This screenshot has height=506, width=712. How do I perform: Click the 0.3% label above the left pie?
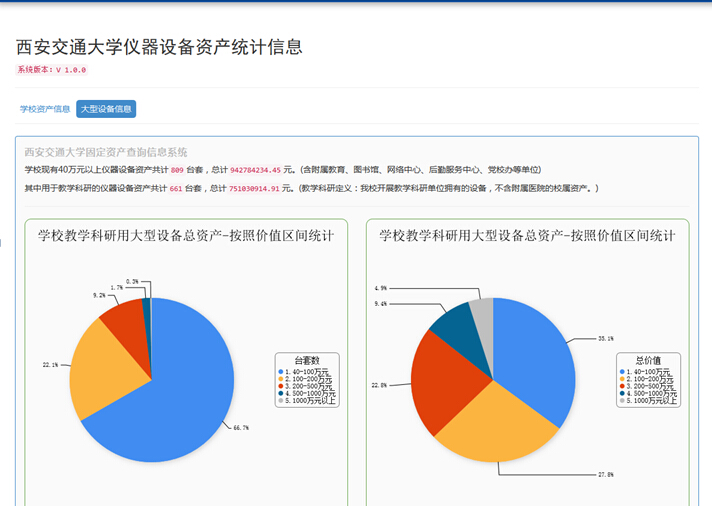(132, 282)
